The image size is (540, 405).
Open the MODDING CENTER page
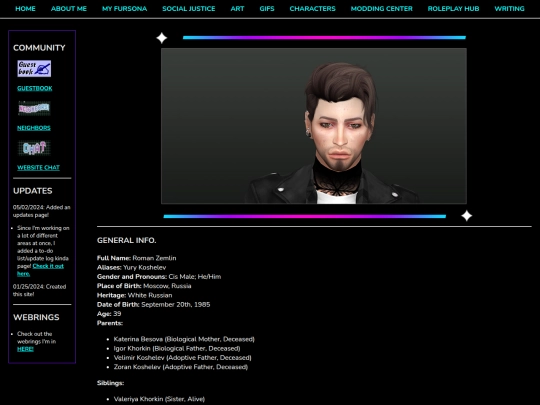[382, 9]
